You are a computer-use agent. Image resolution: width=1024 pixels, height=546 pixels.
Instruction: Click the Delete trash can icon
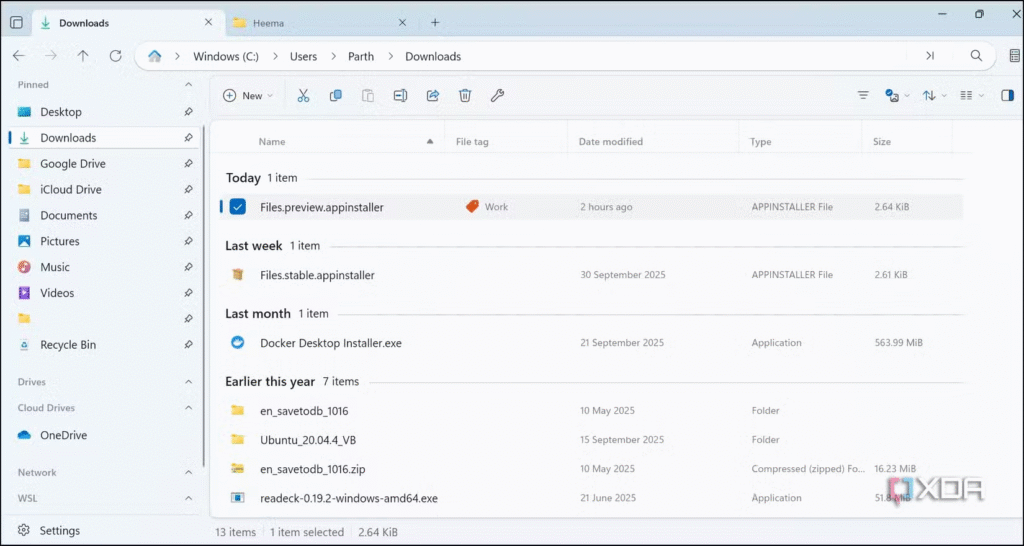(x=465, y=96)
